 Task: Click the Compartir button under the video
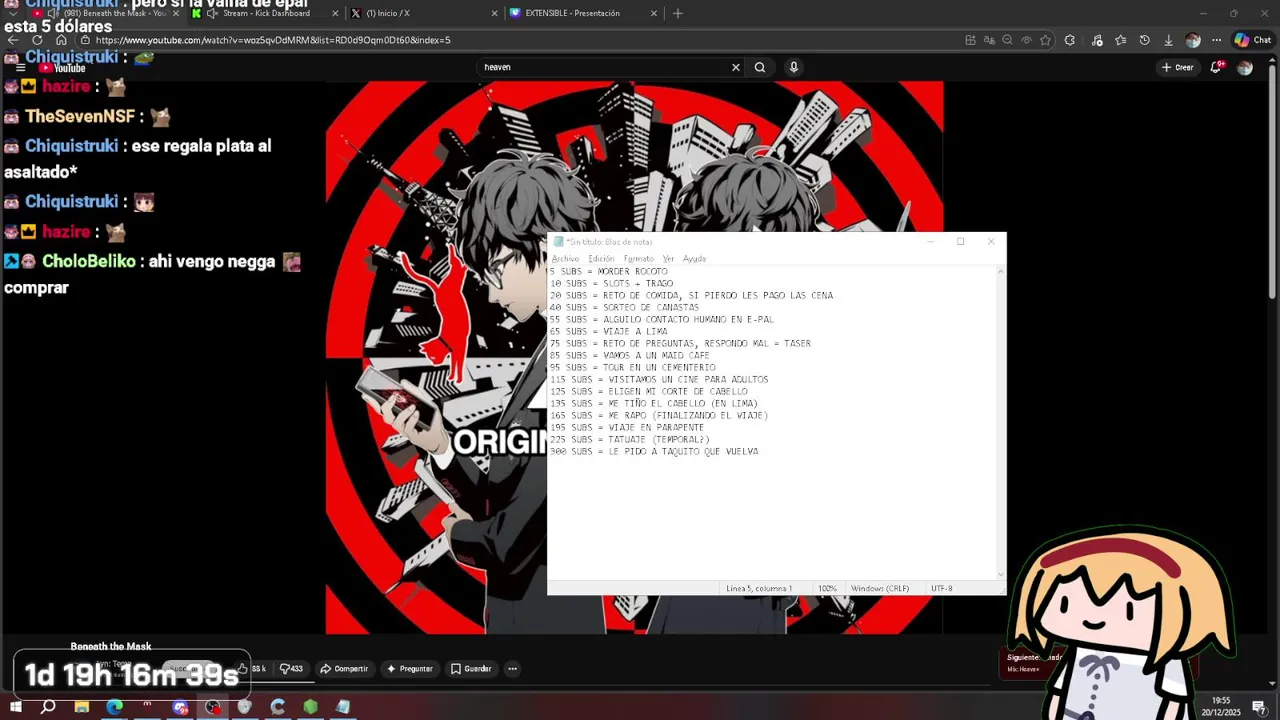344,668
